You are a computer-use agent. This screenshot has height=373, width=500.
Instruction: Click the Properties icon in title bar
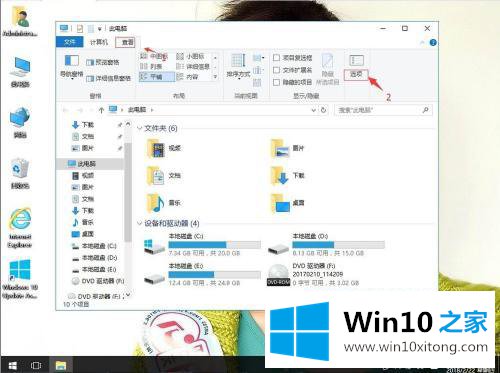(80, 29)
